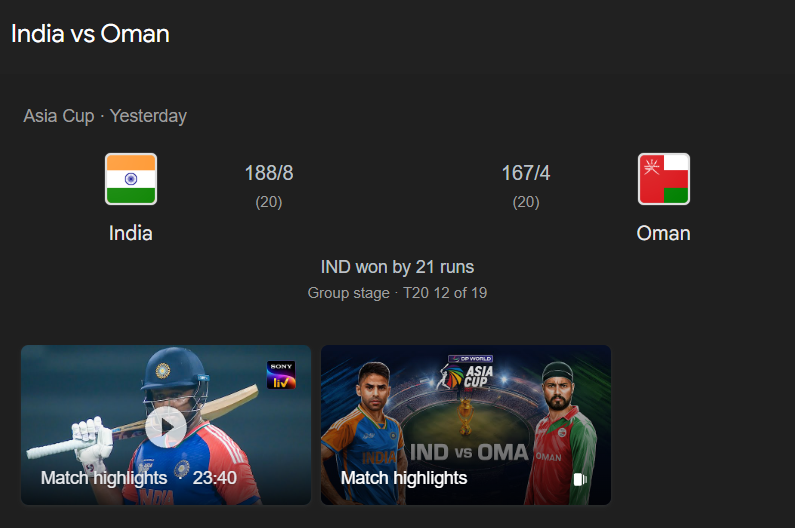The width and height of the screenshot is (795, 528).
Task: Click the story stack icon on second card
Action: point(580,479)
